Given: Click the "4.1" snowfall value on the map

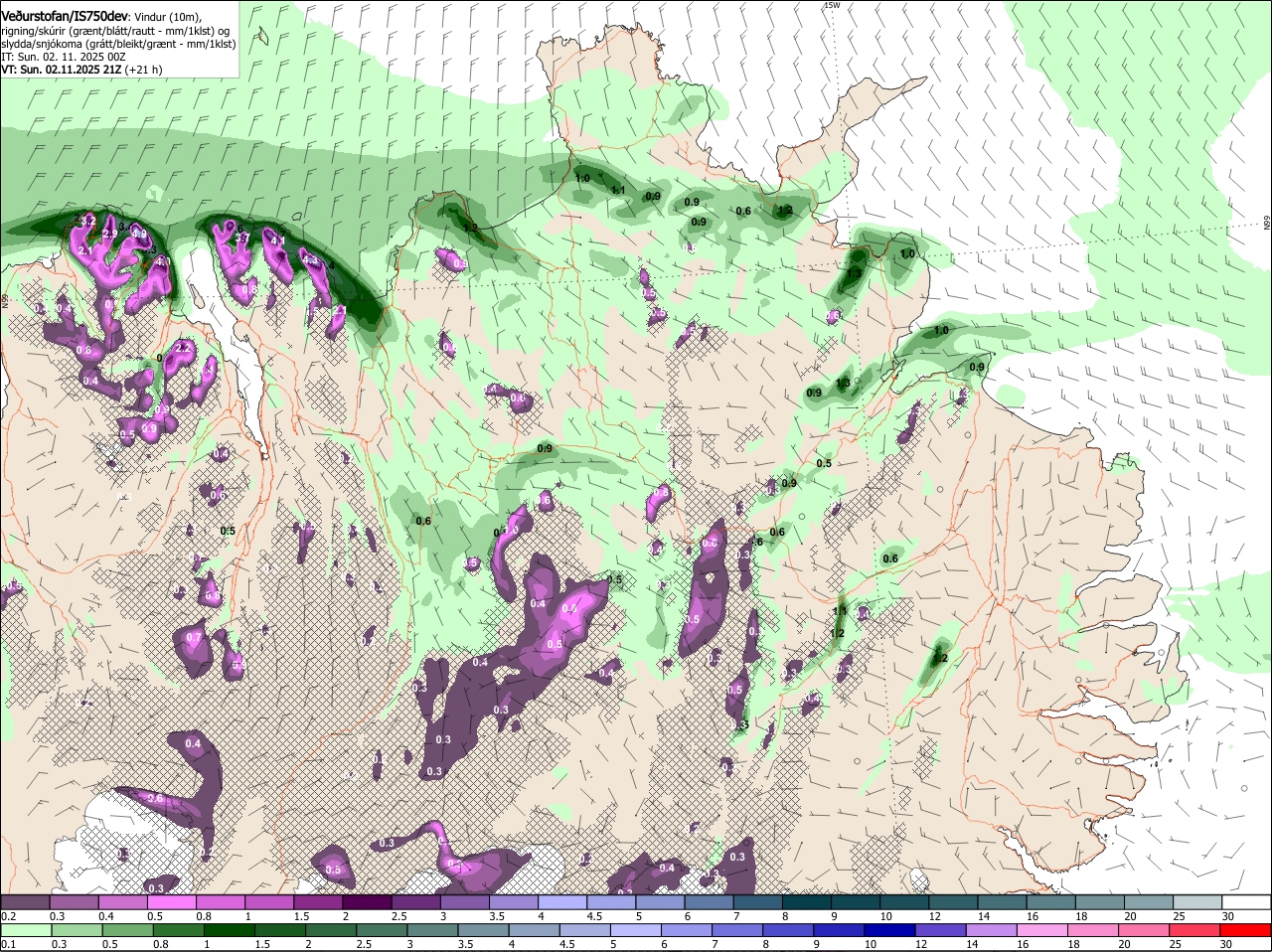Looking at the screenshot, I should point(278,239).
